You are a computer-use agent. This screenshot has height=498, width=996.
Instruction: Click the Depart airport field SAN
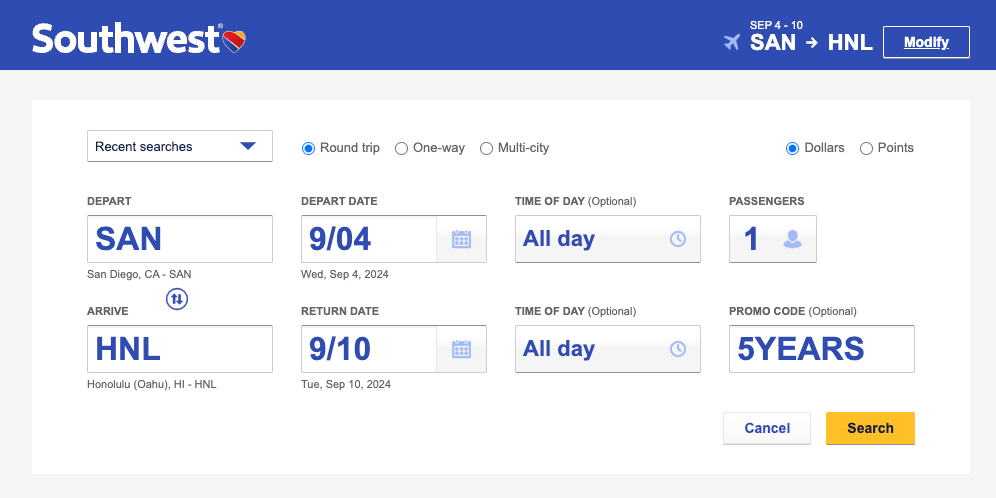(x=180, y=239)
